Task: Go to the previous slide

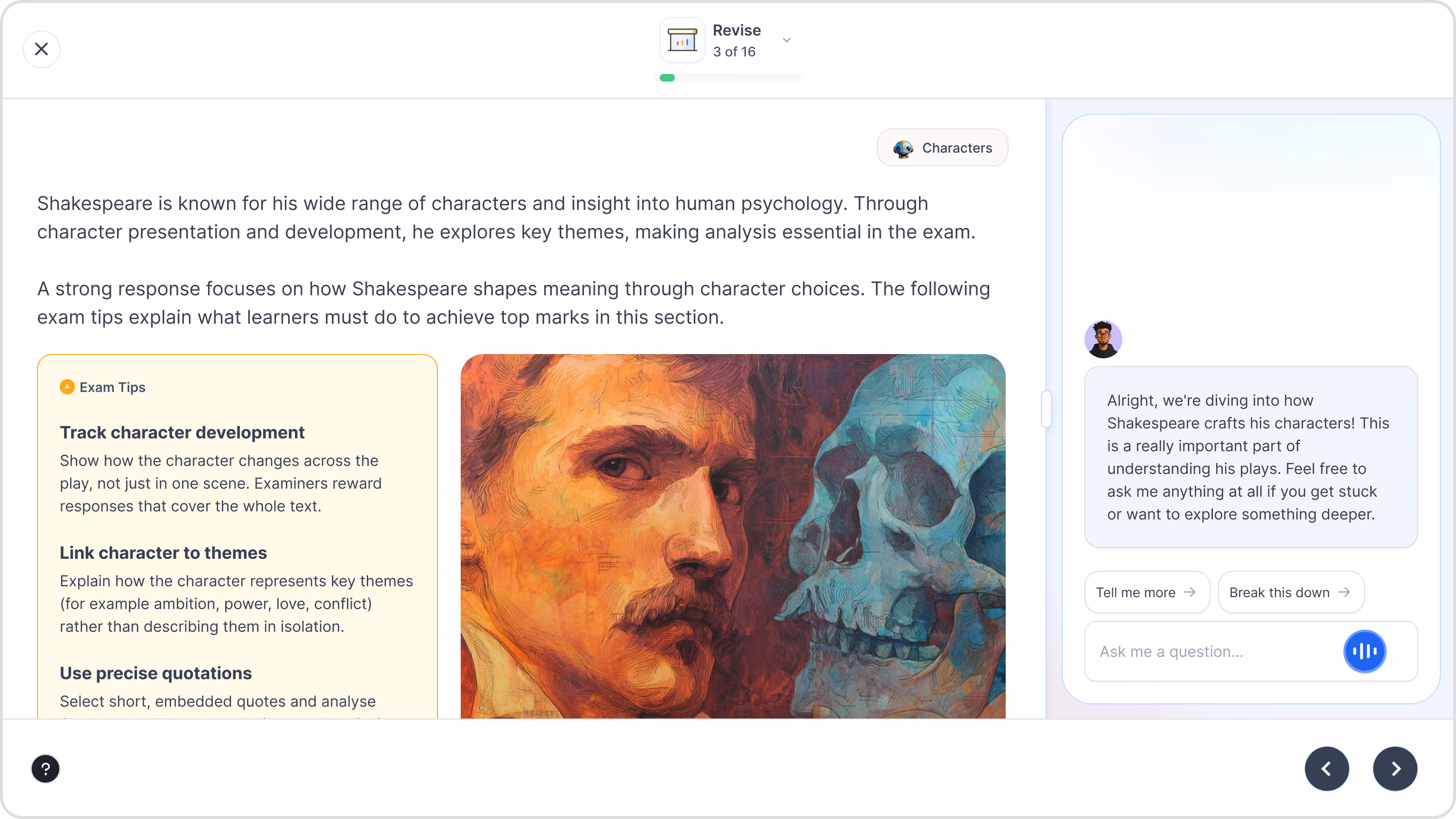Action: [x=1327, y=769]
